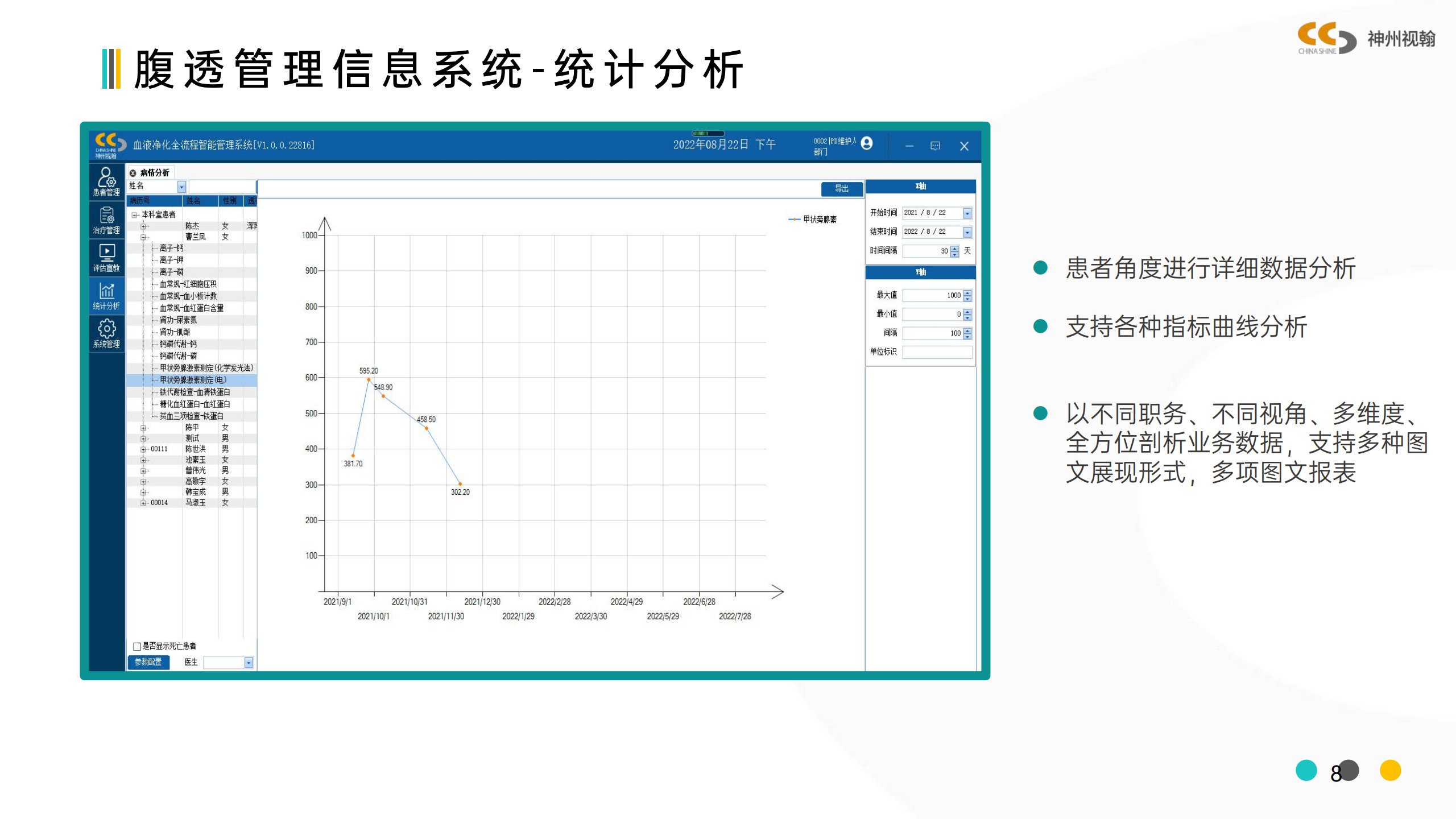This screenshot has height=819, width=1456.
Task: Open the 患者管理 sidebar module
Action: (x=106, y=182)
